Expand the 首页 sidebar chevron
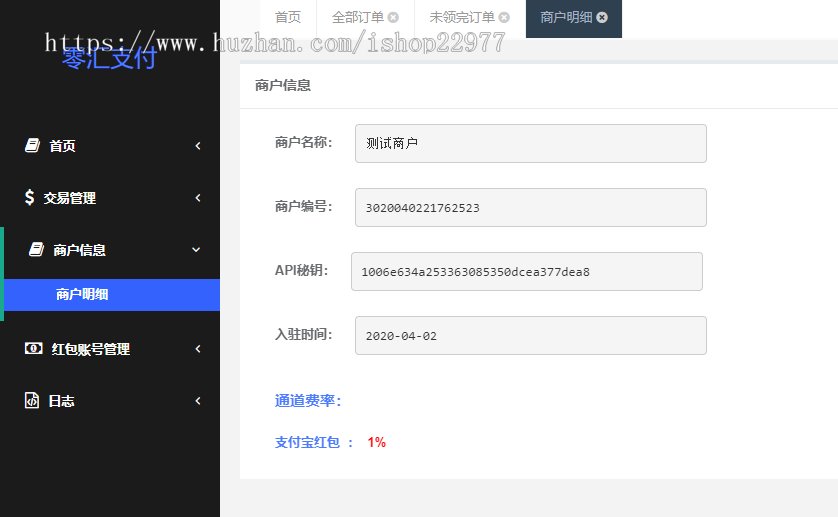This screenshot has height=517, width=838. coord(198,145)
